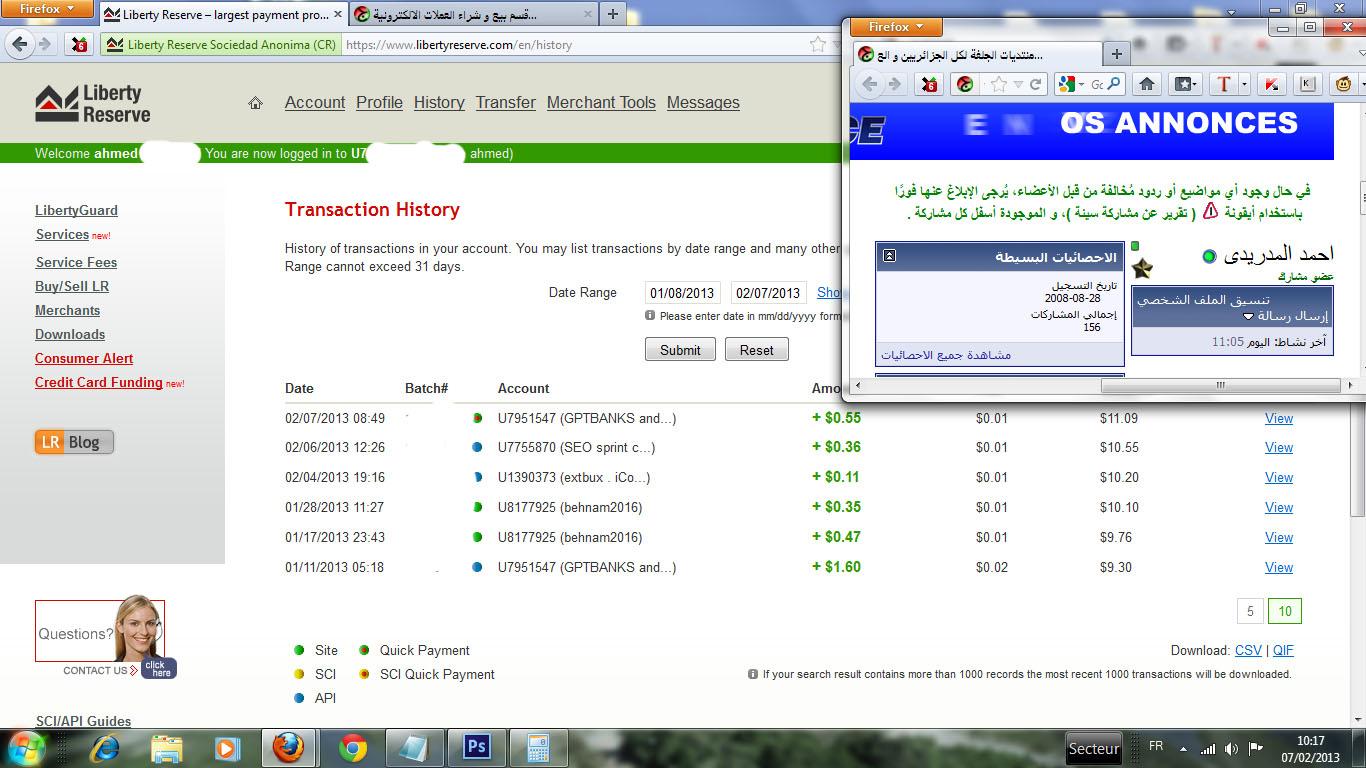Viewport: 1366px width, 768px height.
Task: Open Photoshop from Windows taskbar
Action: tap(476, 748)
